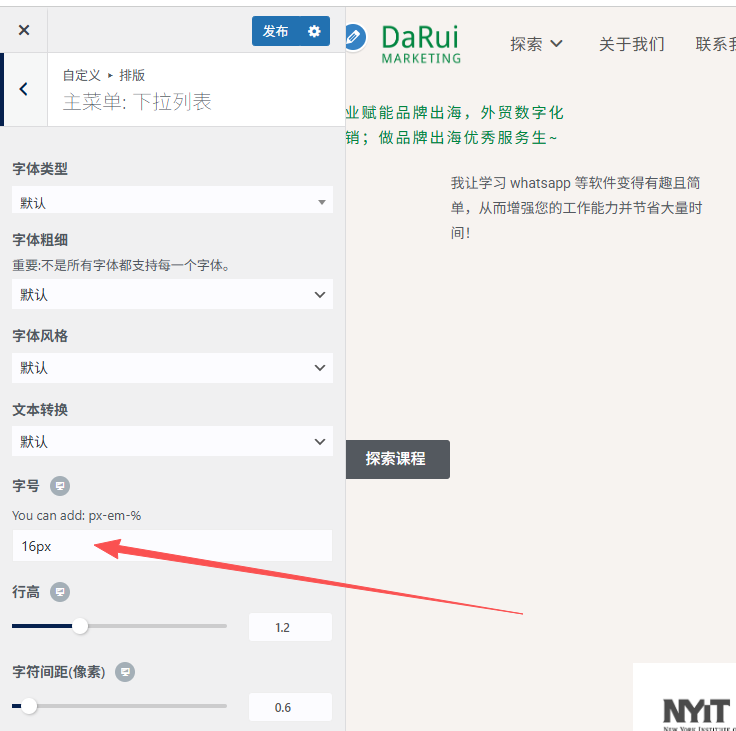This screenshot has height=731, width=736.
Task: Click the device icon next to 行高
Action: 61,592
